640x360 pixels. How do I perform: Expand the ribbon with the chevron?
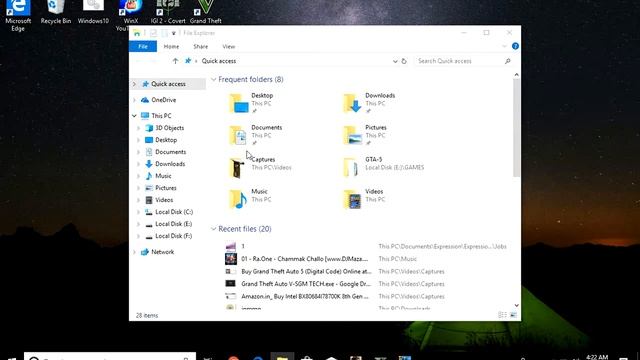(x=504, y=47)
